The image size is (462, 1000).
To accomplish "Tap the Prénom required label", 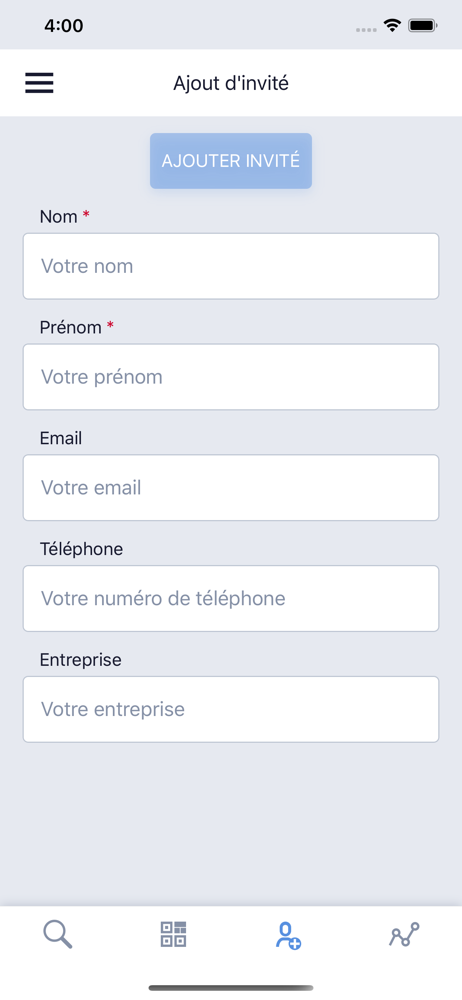I will pos(77,328).
